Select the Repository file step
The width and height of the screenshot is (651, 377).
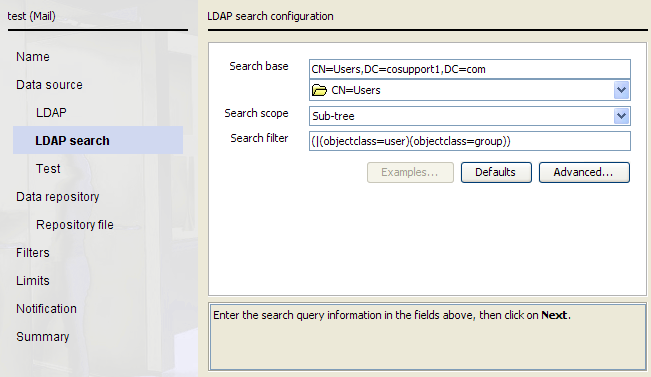click(x=75, y=225)
